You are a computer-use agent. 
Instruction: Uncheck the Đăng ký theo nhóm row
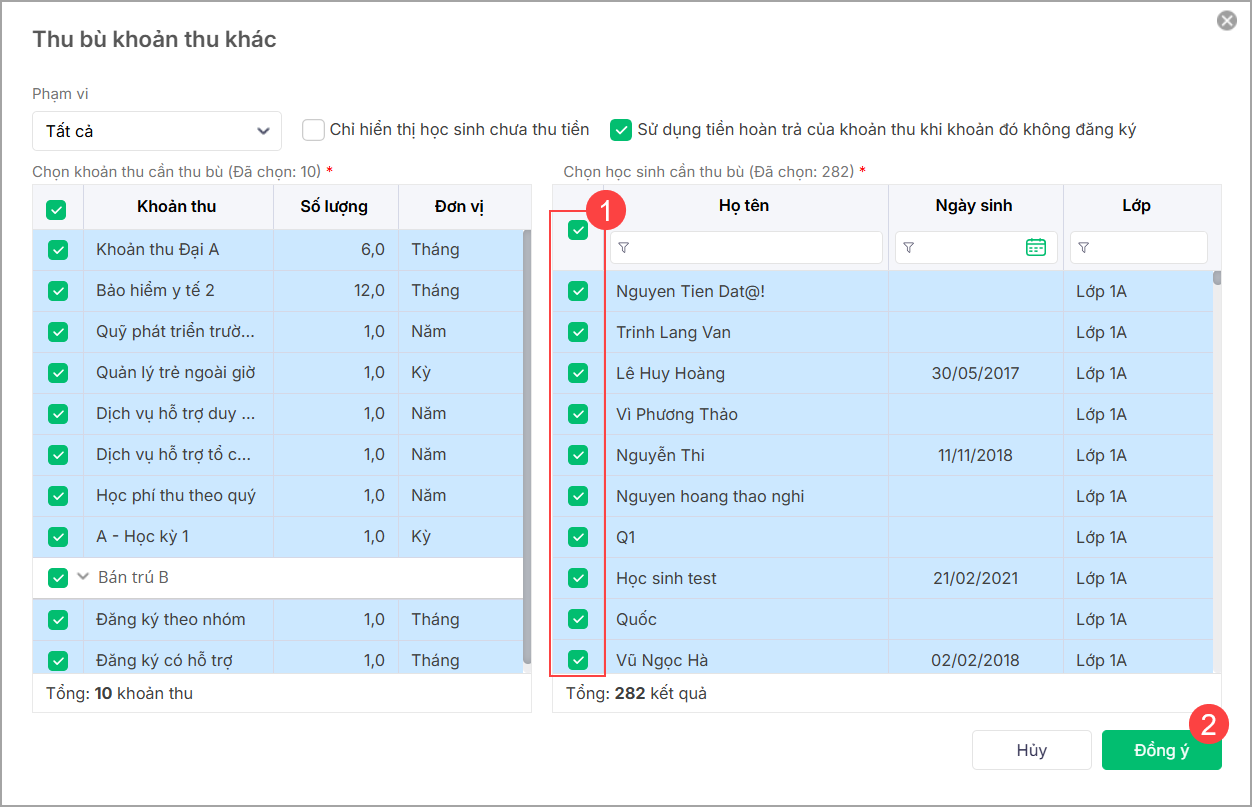coord(58,620)
